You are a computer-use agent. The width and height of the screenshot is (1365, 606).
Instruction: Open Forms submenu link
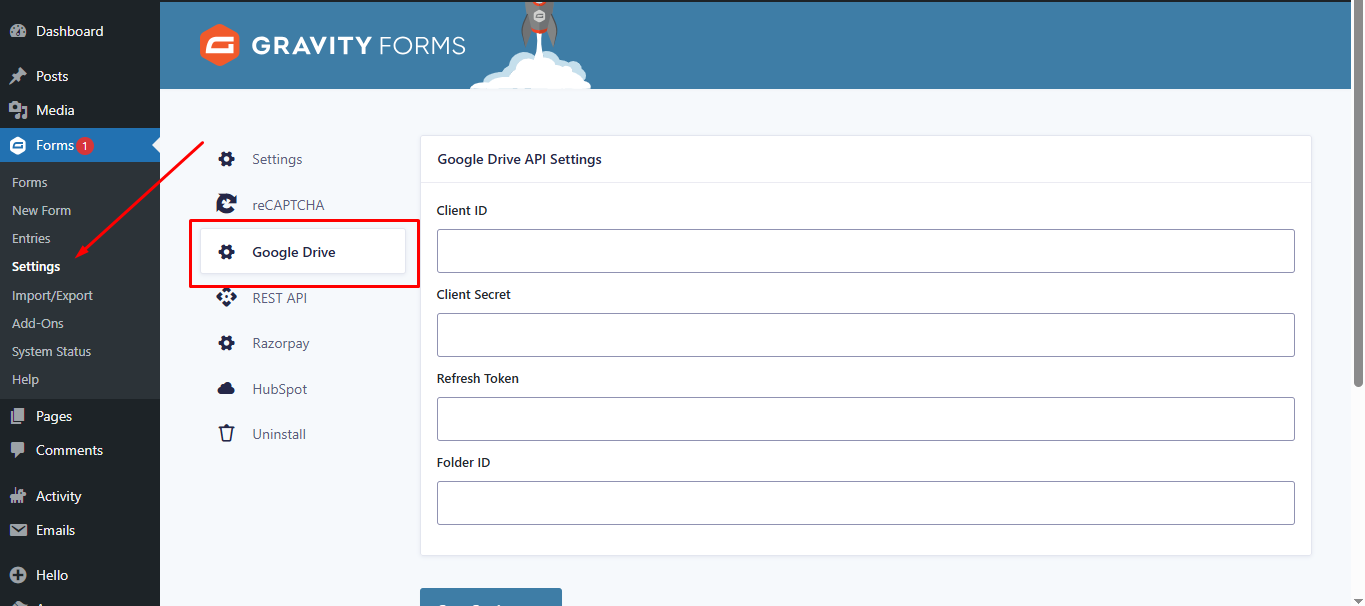click(30, 182)
